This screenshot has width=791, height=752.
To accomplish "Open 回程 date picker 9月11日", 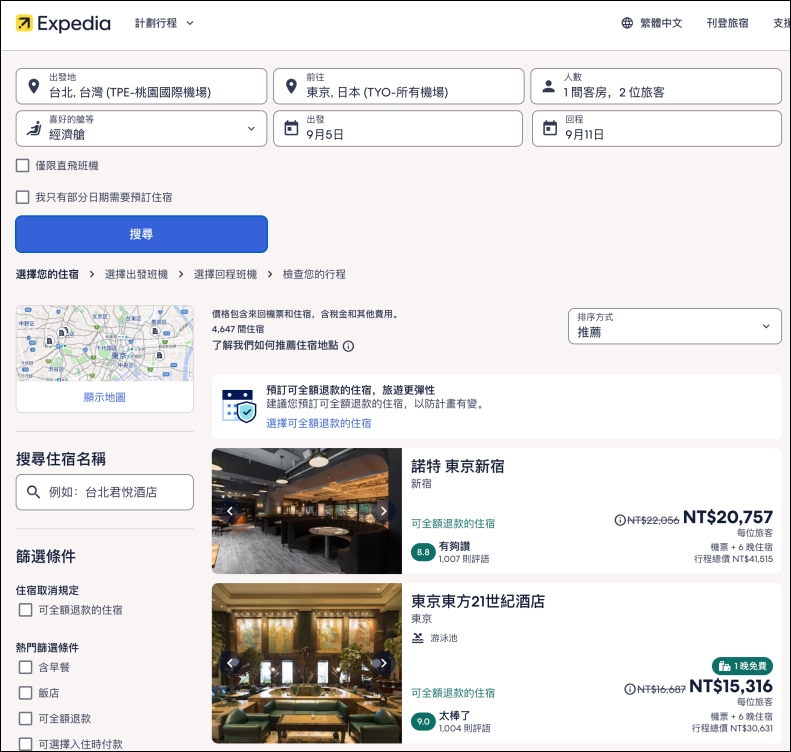I will pyautogui.click(x=657, y=129).
